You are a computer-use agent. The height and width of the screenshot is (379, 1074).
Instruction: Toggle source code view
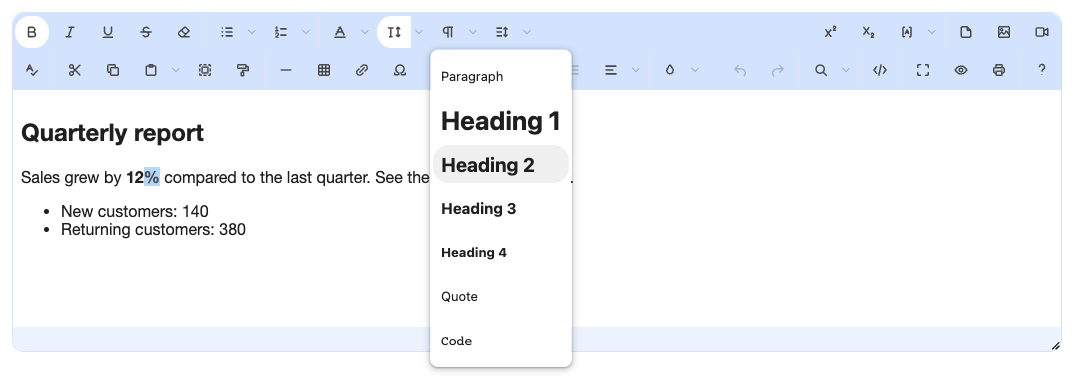point(880,70)
